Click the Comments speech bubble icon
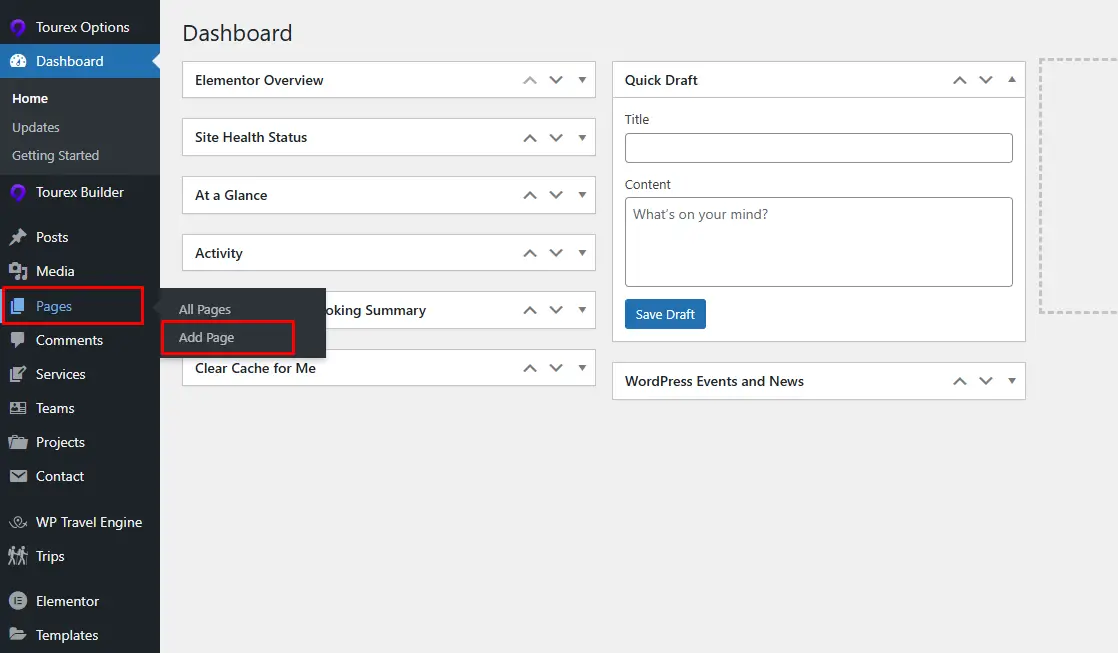This screenshot has height=653, width=1118. [x=18, y=340]
